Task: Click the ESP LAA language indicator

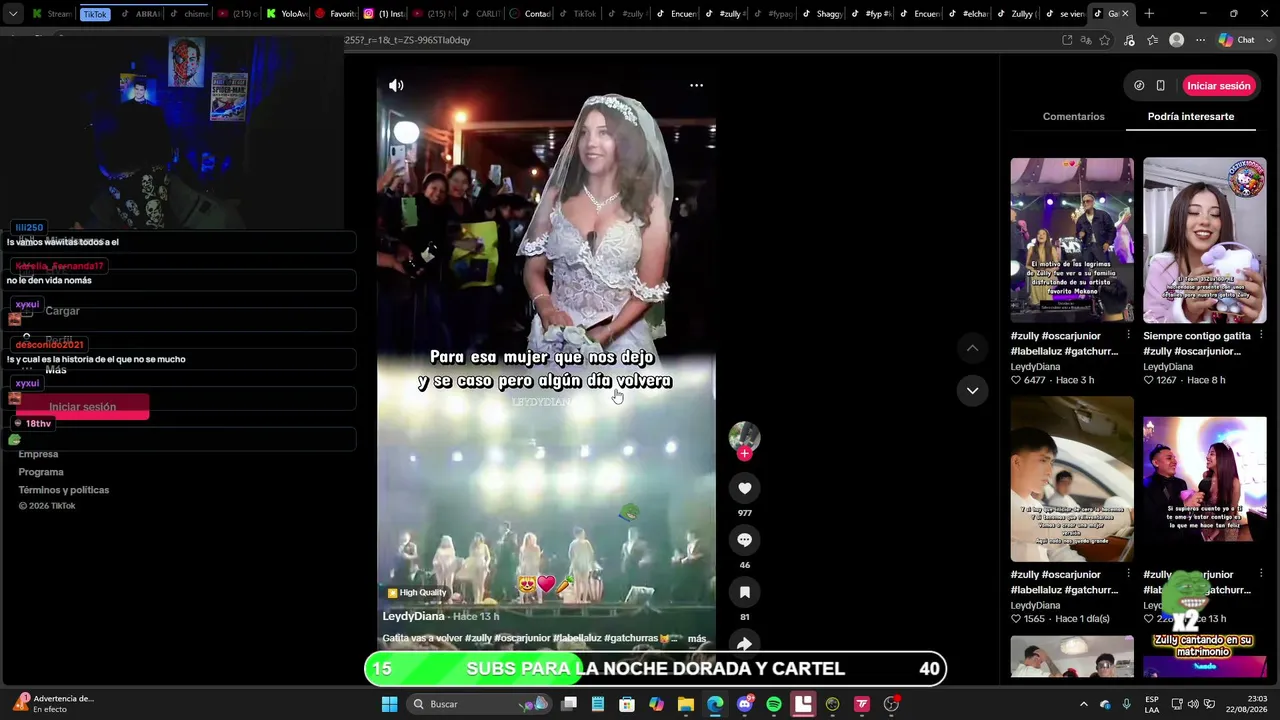Action: tap(1152, 704)
